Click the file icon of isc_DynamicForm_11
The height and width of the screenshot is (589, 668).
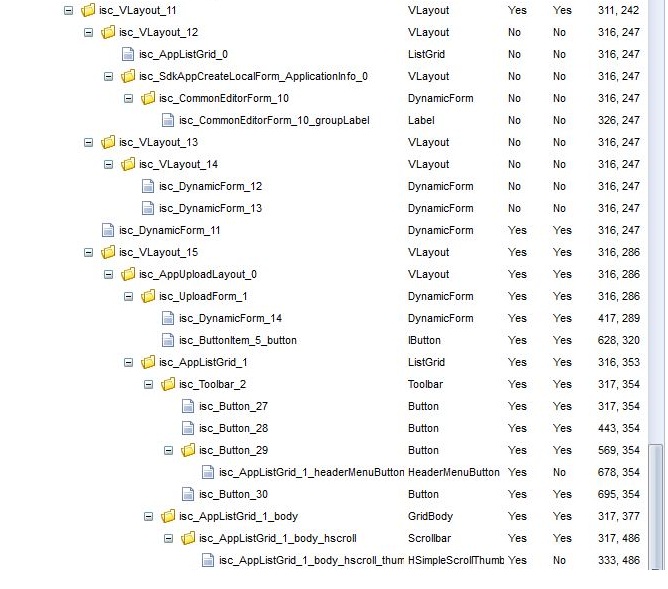pyautogui.click(x=108, y=230)
